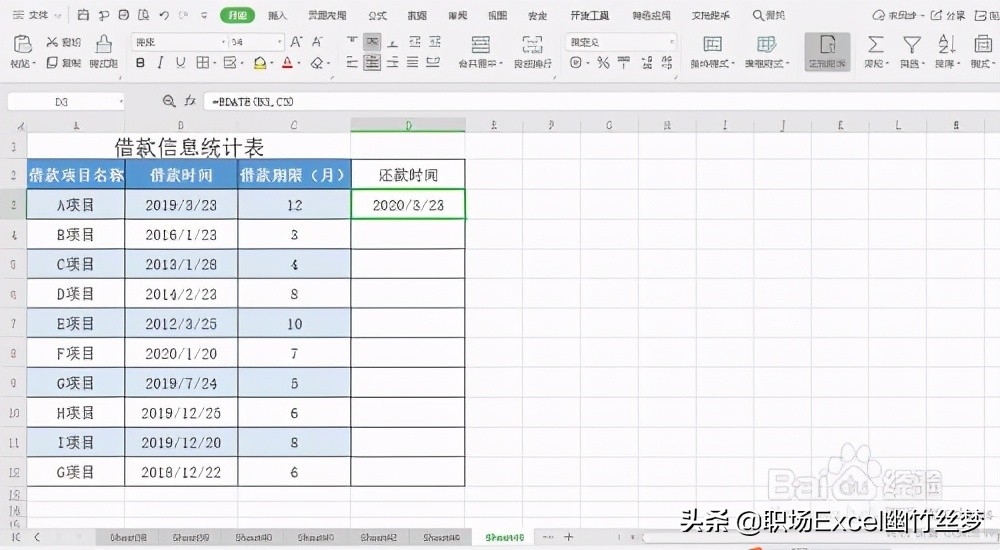Switch to the Data ribbon tab

[x=417, y=15]
